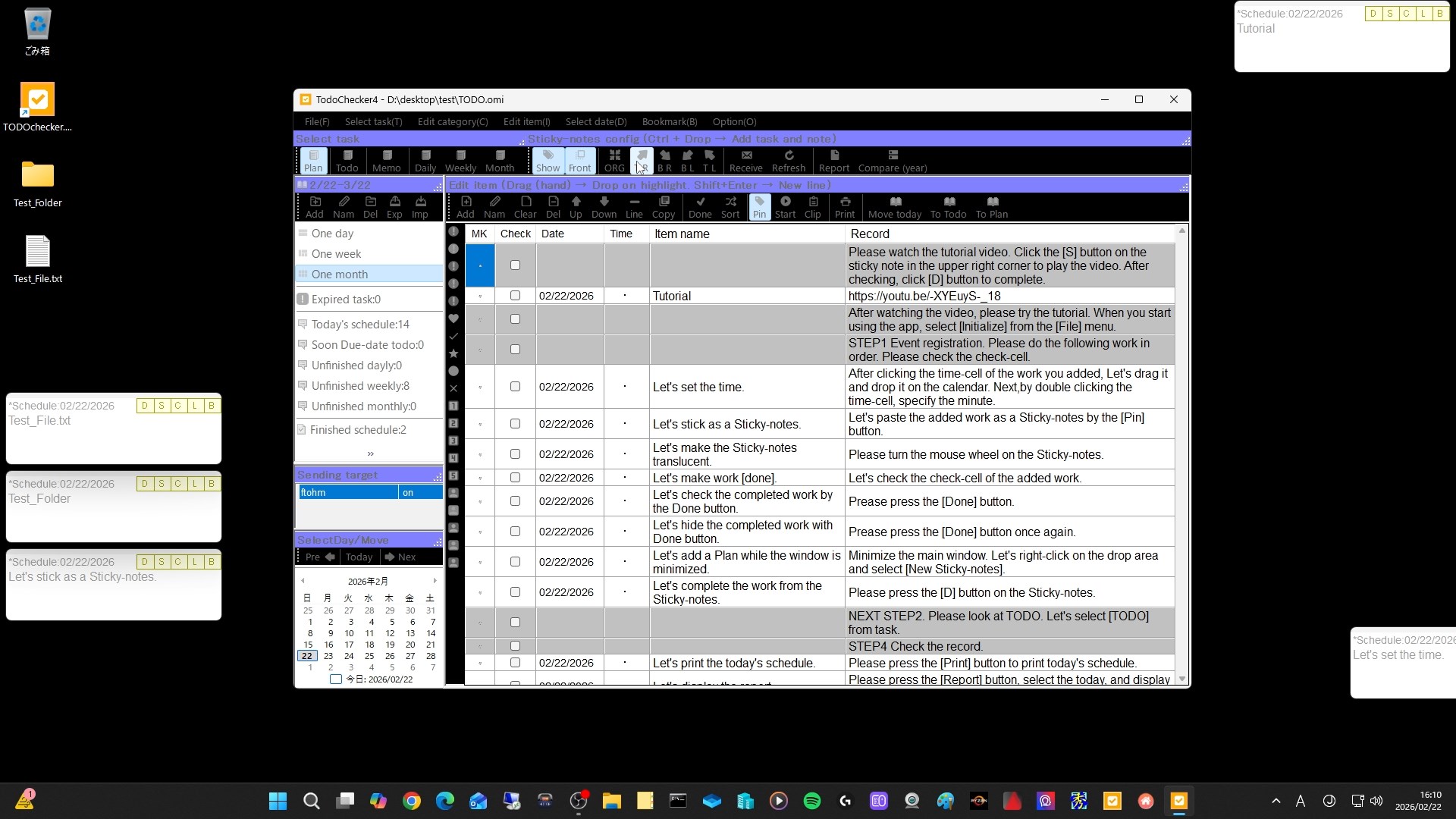Open the Edit category(C) menu
Image resolution: width=1456 pixels, height=819 pixels.
(x=452, y=121)
